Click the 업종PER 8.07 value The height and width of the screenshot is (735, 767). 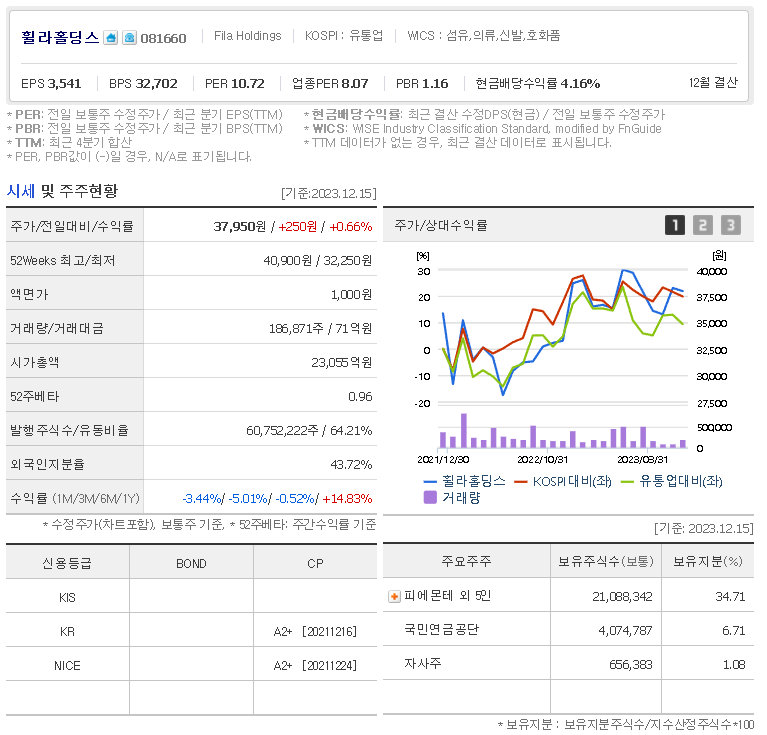coord(330,84)
